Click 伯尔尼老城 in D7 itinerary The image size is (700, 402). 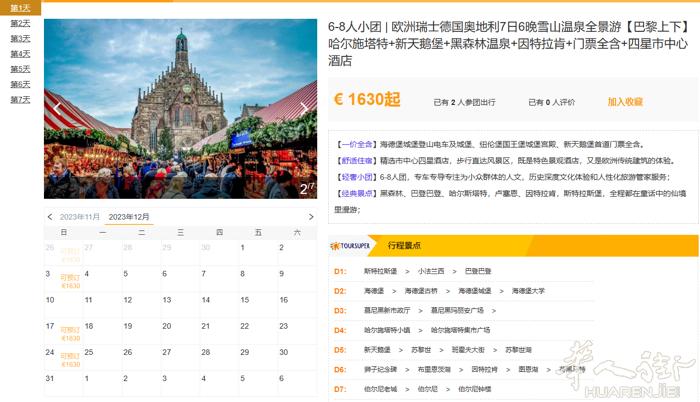(380, 389)
